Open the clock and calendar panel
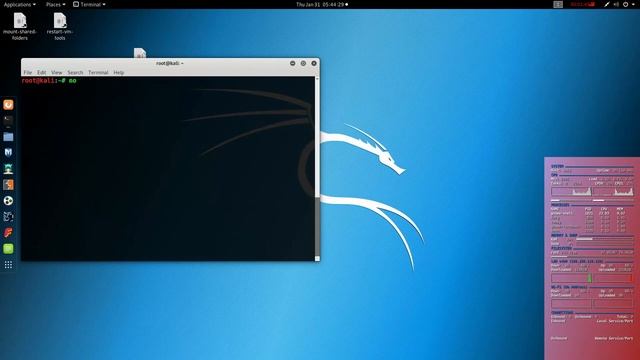 pos(322,4)
